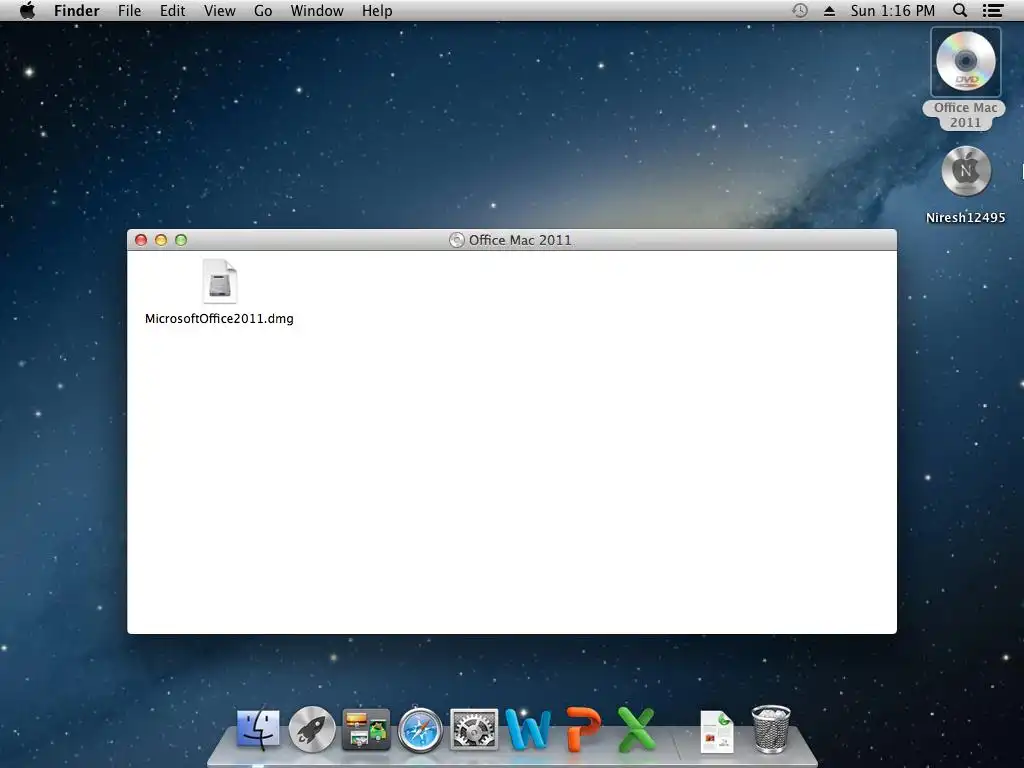Click the Niresh12495 desktop label
Image resolution: width=1024 pixels, height=768 pixels.
(x=966, y=217)
